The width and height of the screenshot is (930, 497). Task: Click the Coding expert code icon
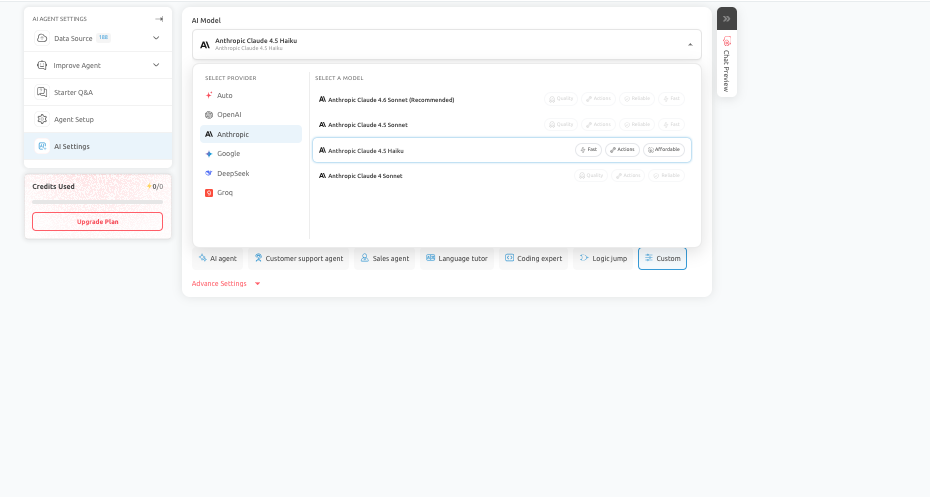click(509, 258)
